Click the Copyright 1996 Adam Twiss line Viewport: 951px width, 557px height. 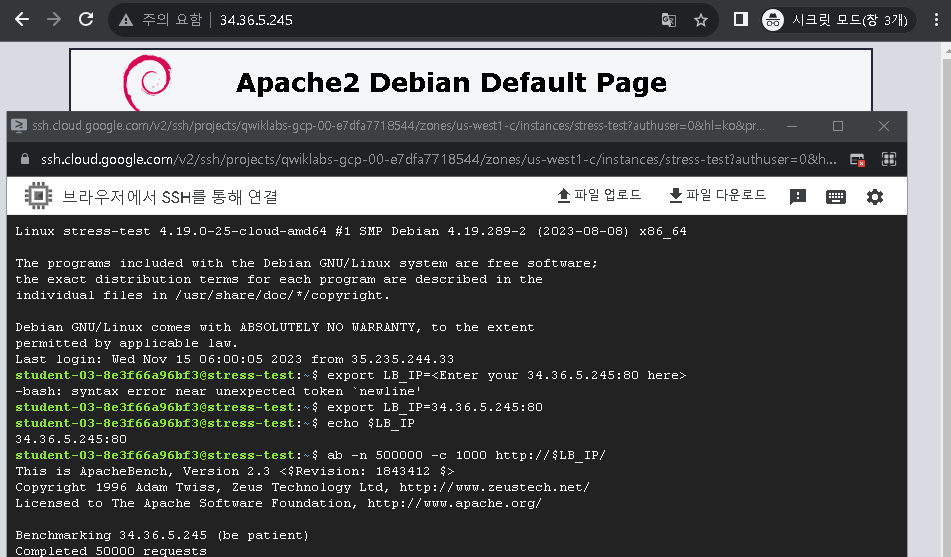click(x=302, y=487)
